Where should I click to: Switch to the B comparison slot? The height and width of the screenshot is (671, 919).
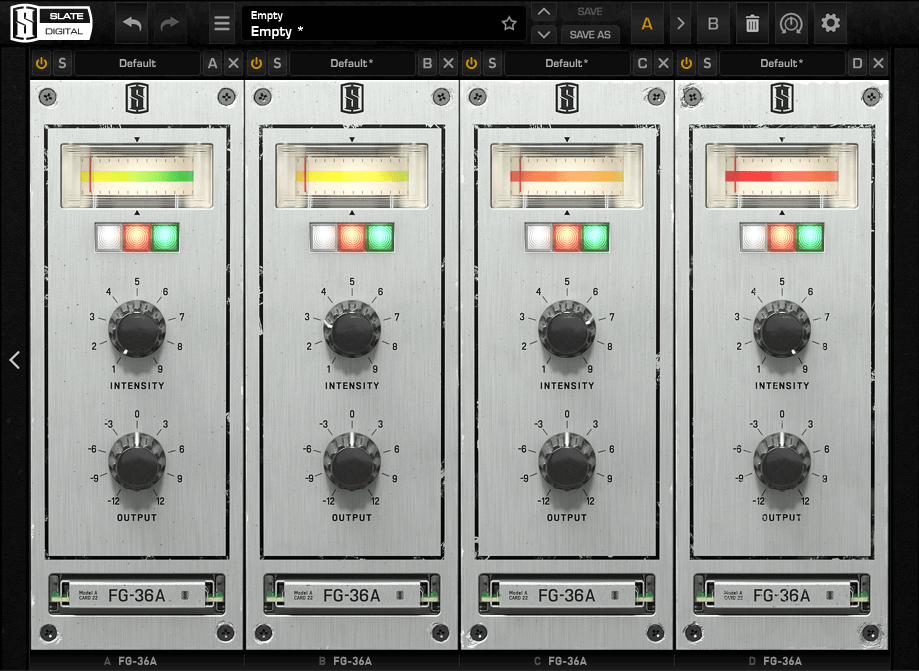click(x=713, y=23)
